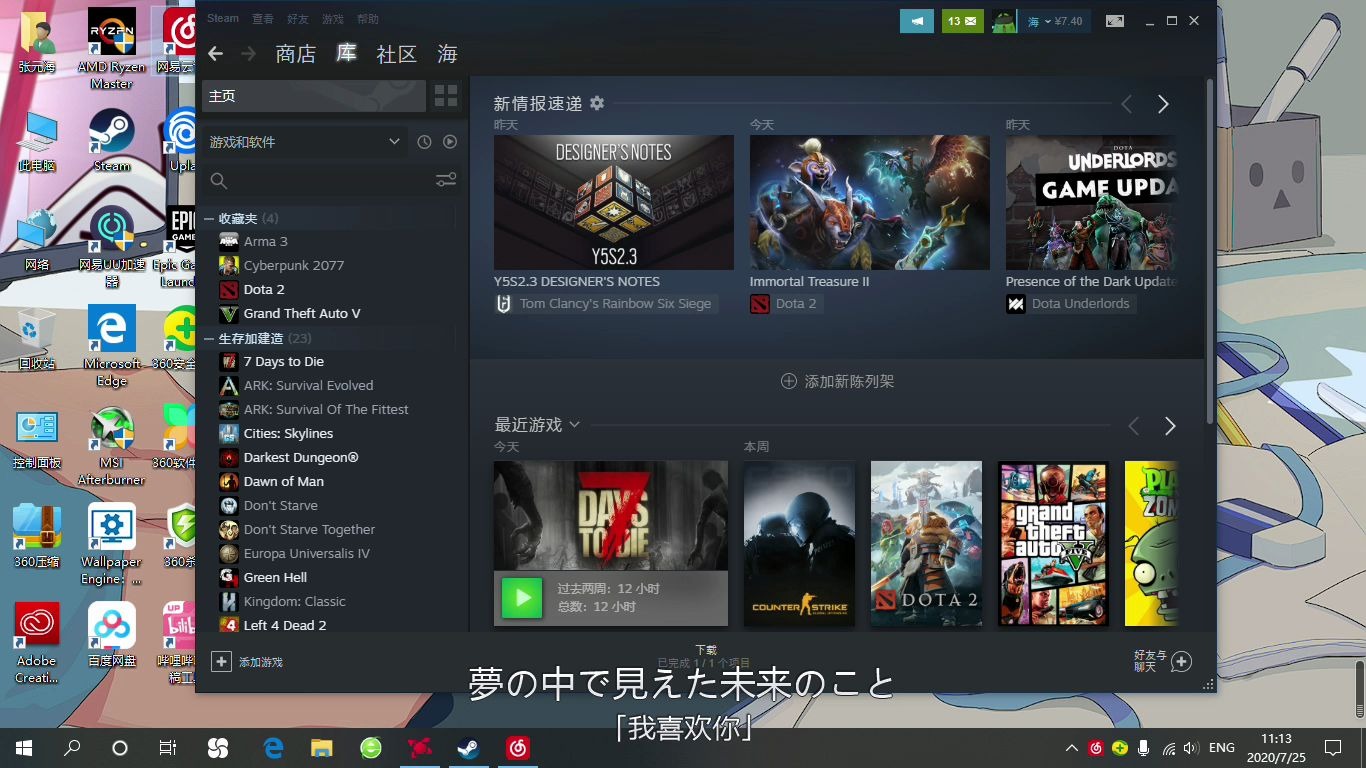Click the user avatar icon
The width and height of the screenshot is (1366, 768).
point(1004,21)
